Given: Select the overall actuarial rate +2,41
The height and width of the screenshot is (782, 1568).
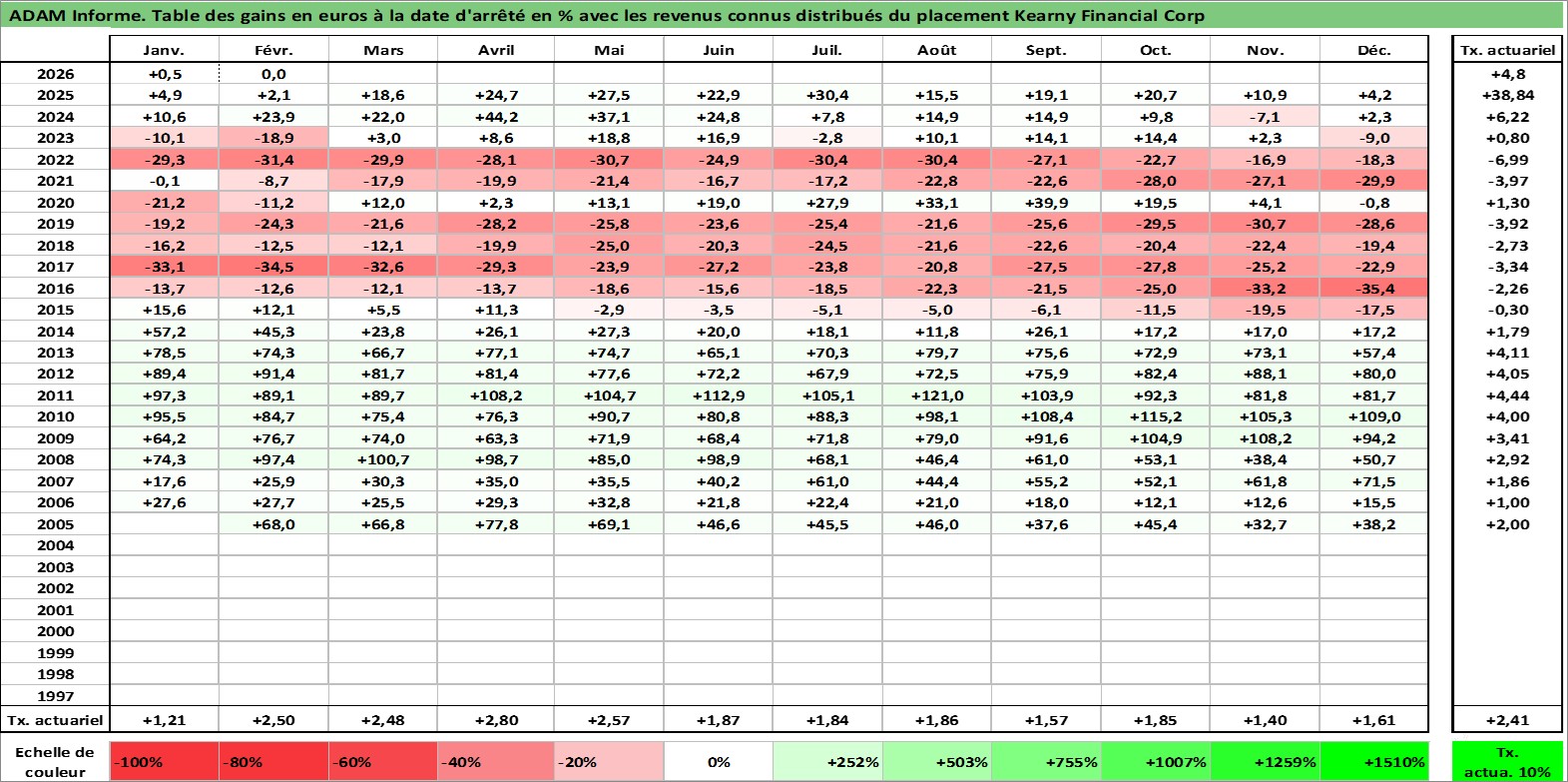Looking at the screenshot, I should [1507, 720].
